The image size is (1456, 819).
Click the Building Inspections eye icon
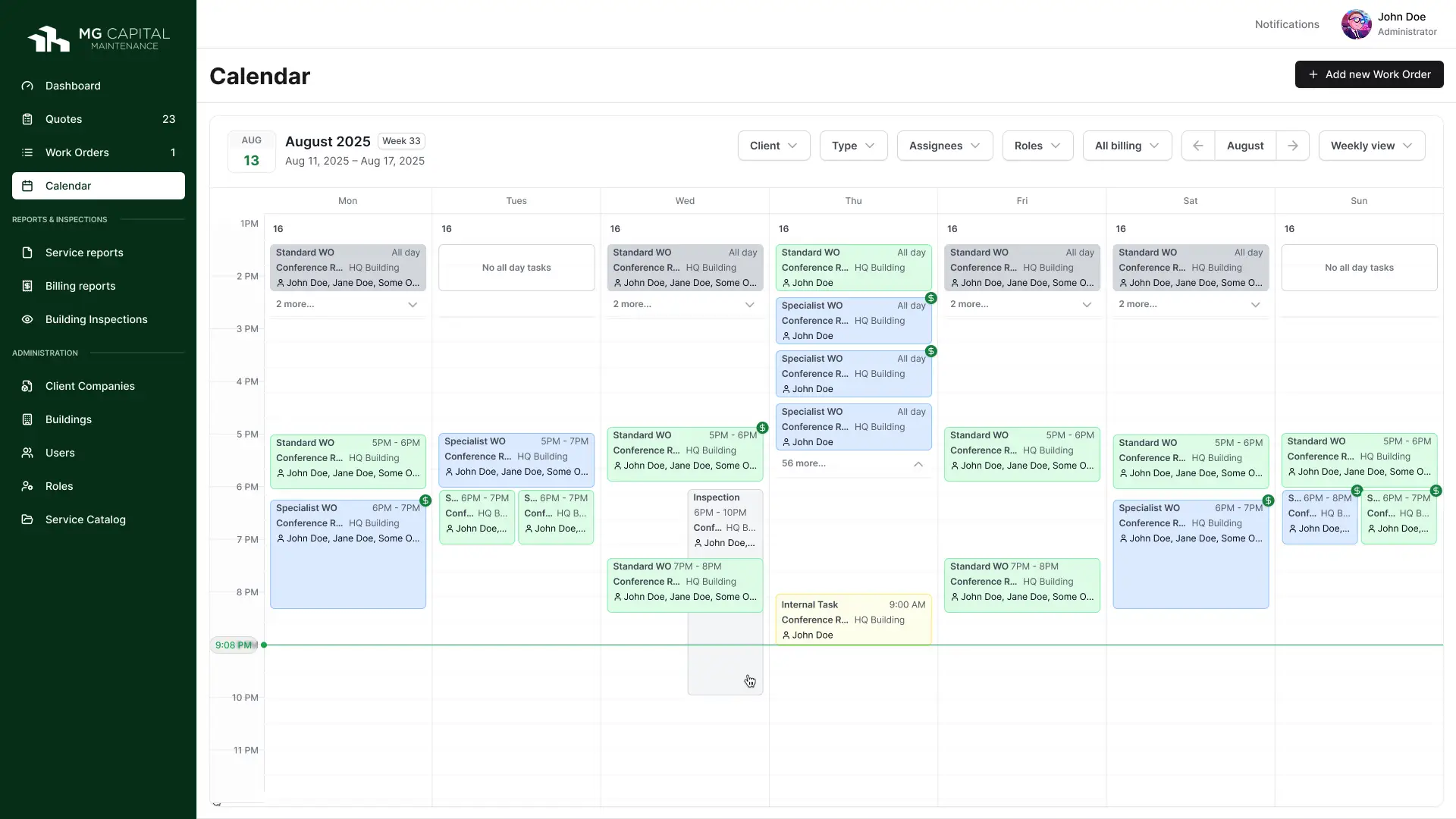[27, 319]
